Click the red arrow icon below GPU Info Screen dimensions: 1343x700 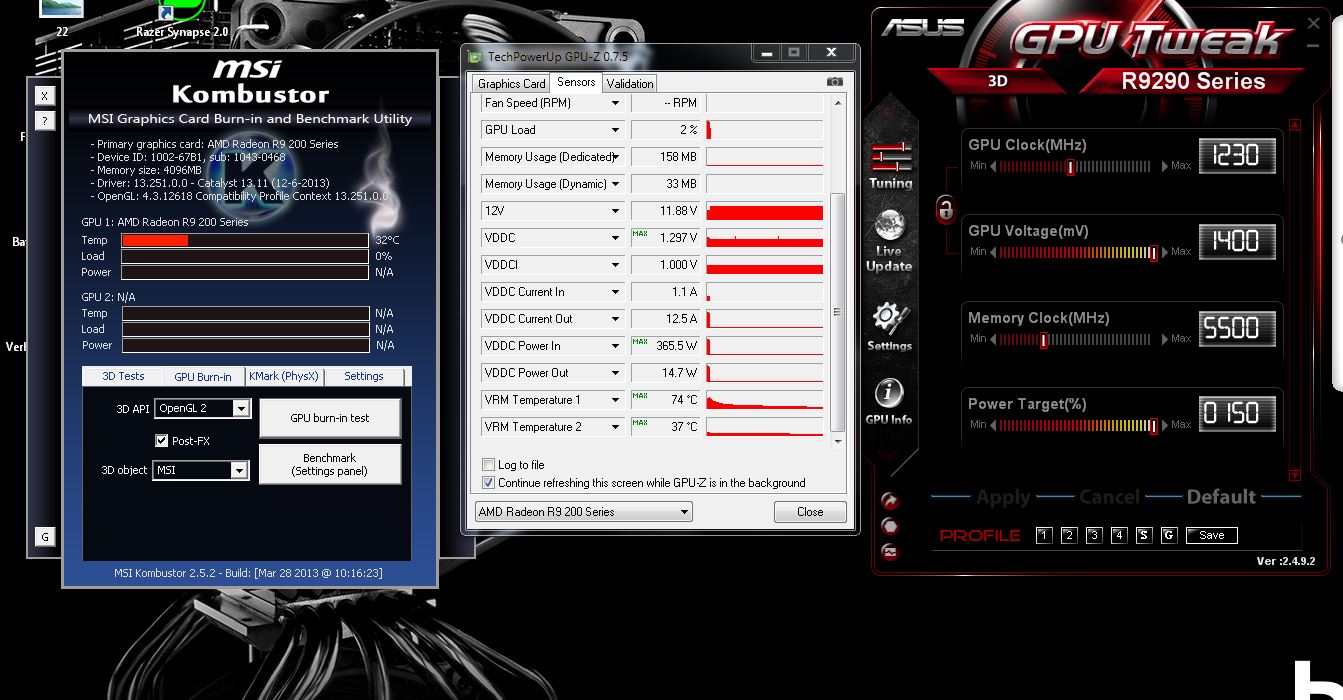click(889, 502)
